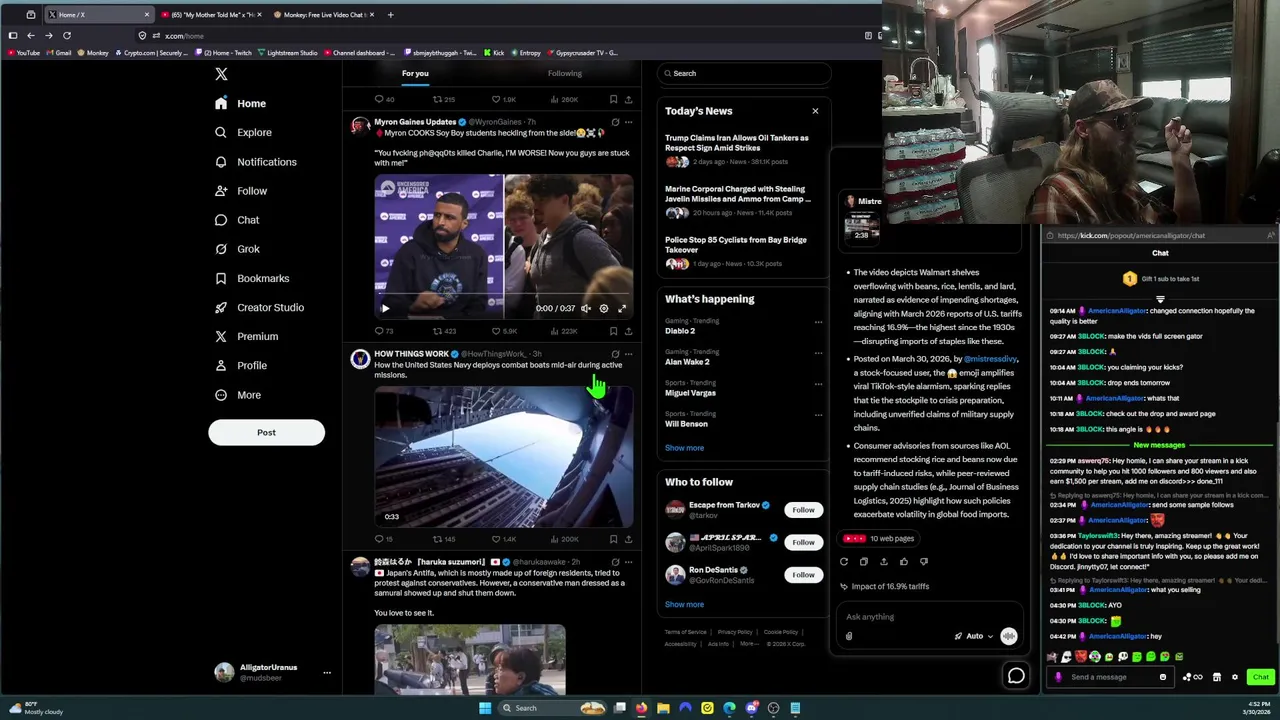
Task: Follow Escape from Tarkov
Action: coord(803,510)
